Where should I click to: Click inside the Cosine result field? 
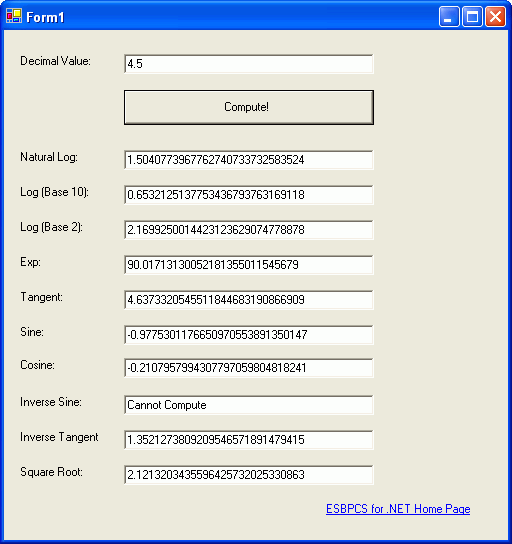pos(249,368)
